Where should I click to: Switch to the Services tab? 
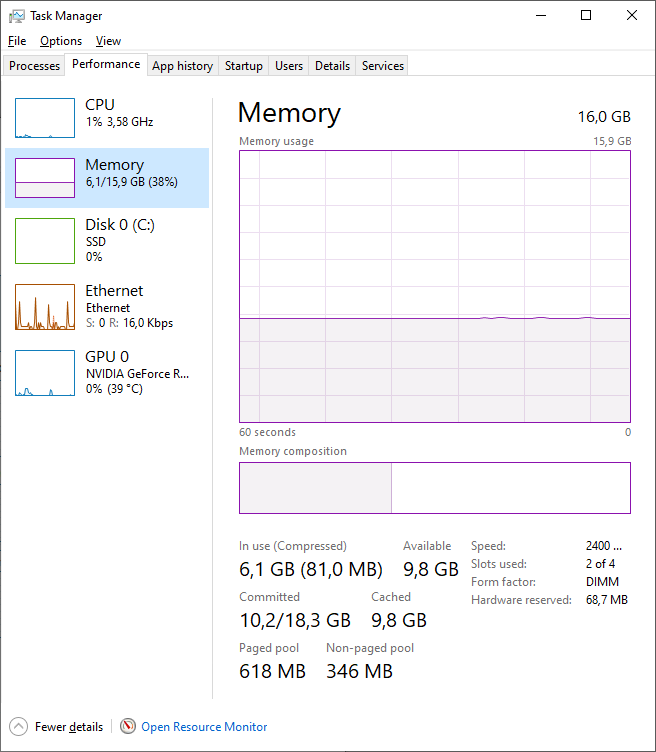coord(383,66)
